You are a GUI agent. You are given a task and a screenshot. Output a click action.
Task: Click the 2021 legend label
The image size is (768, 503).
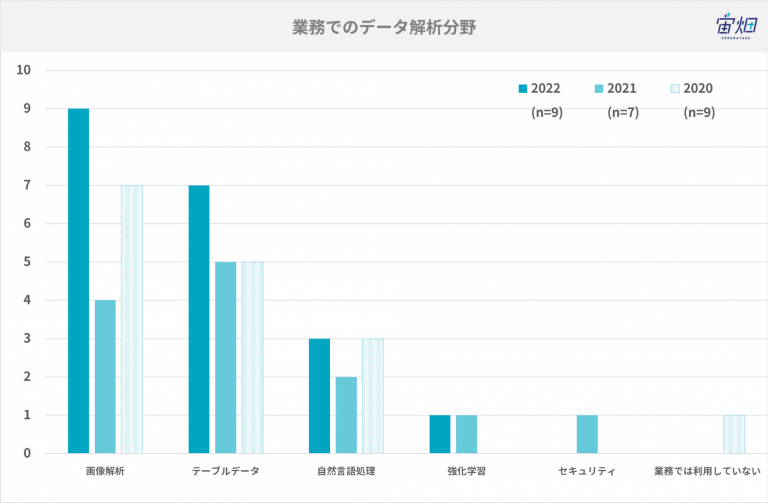tap(622, 89)
